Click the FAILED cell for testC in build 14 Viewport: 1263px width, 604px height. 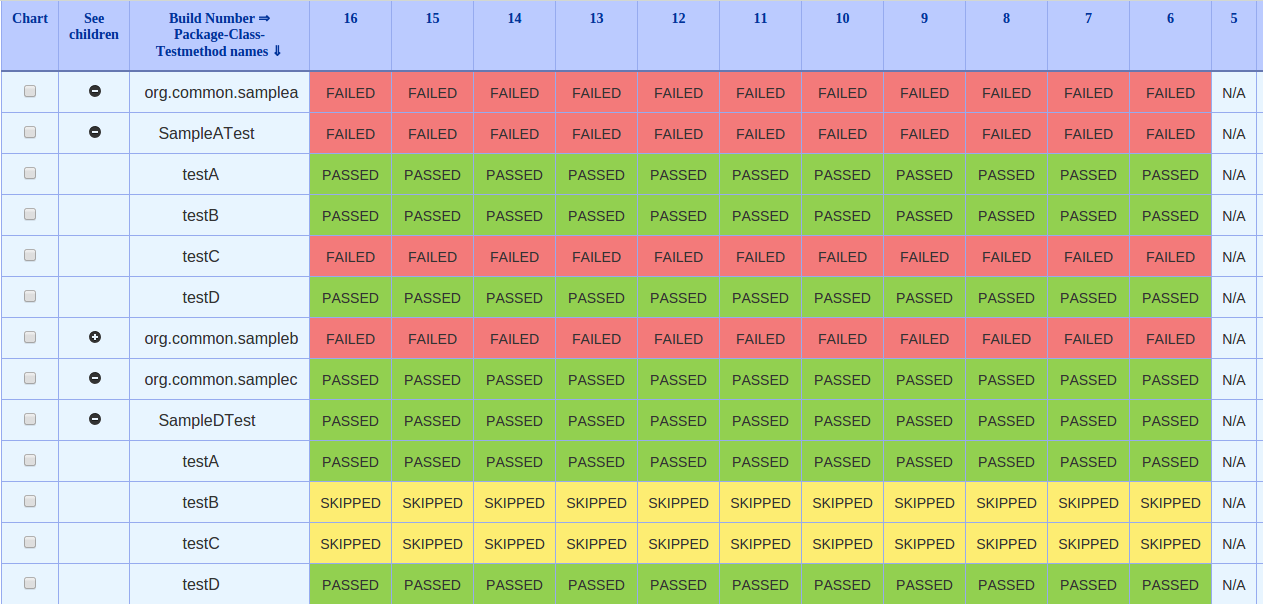[x=514, y=256]
